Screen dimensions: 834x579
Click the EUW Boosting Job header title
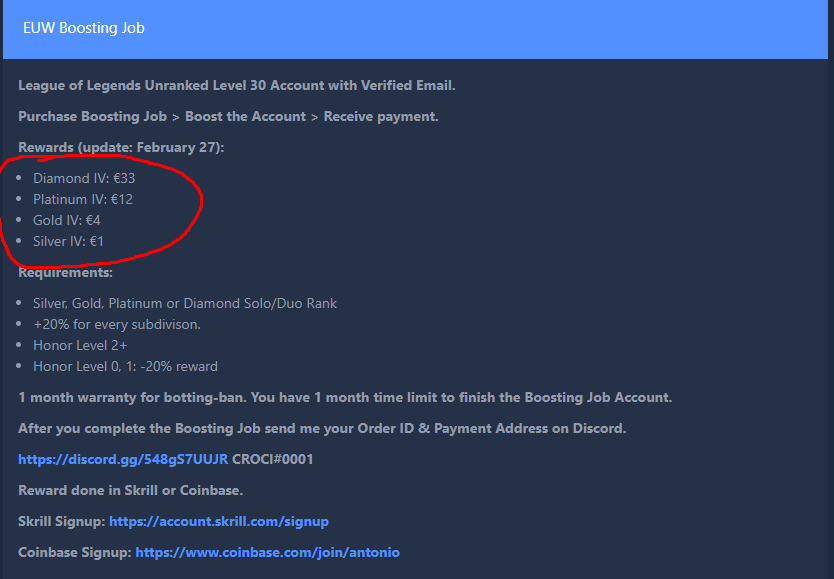pos(84,28)
